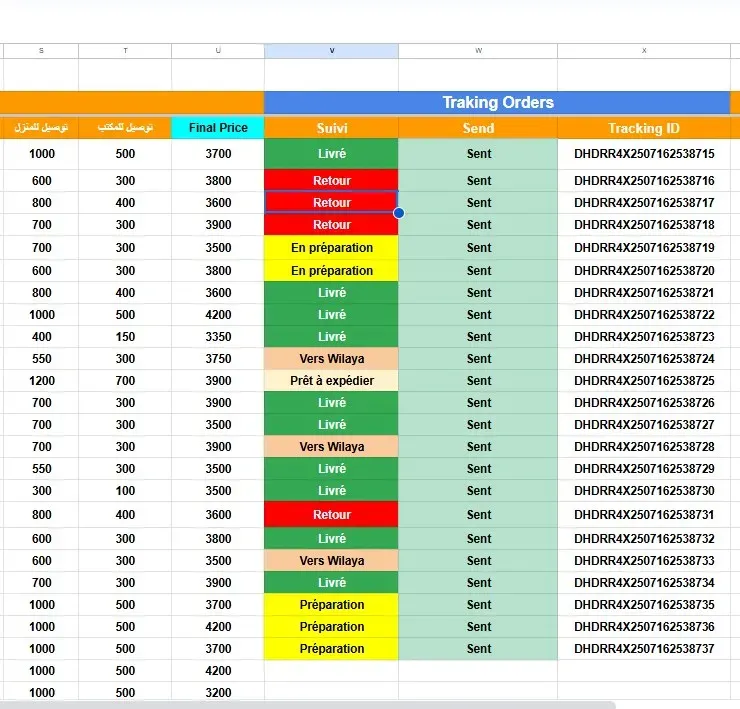Click tracking ID DHDRR4X2507162538730
The image size is (740, 709).
click(644, 491)
